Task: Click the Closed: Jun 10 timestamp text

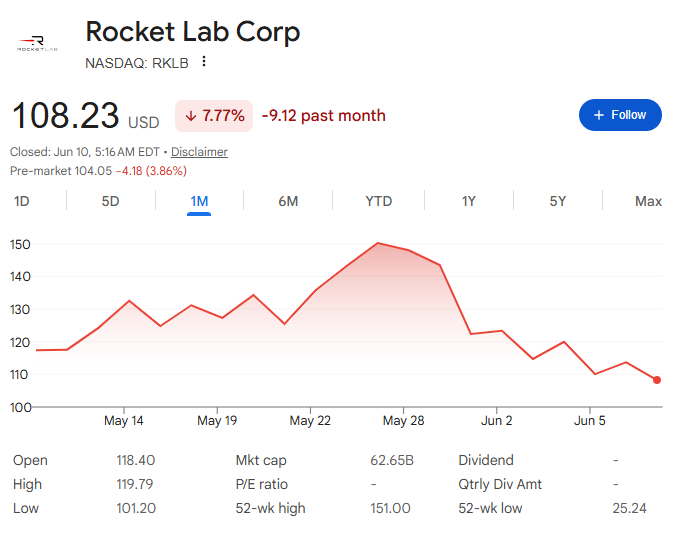Action: coord(85,152)
